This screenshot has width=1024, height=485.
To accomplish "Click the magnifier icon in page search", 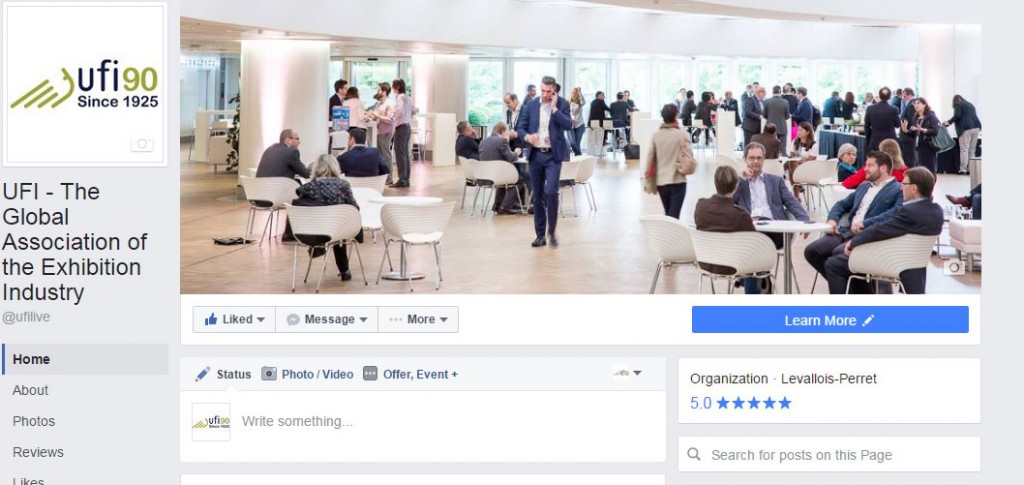I will [694, 454].
